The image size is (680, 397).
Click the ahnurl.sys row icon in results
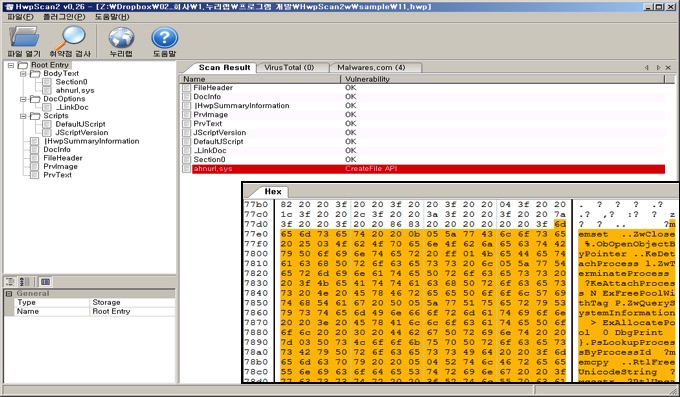[186, 169]
